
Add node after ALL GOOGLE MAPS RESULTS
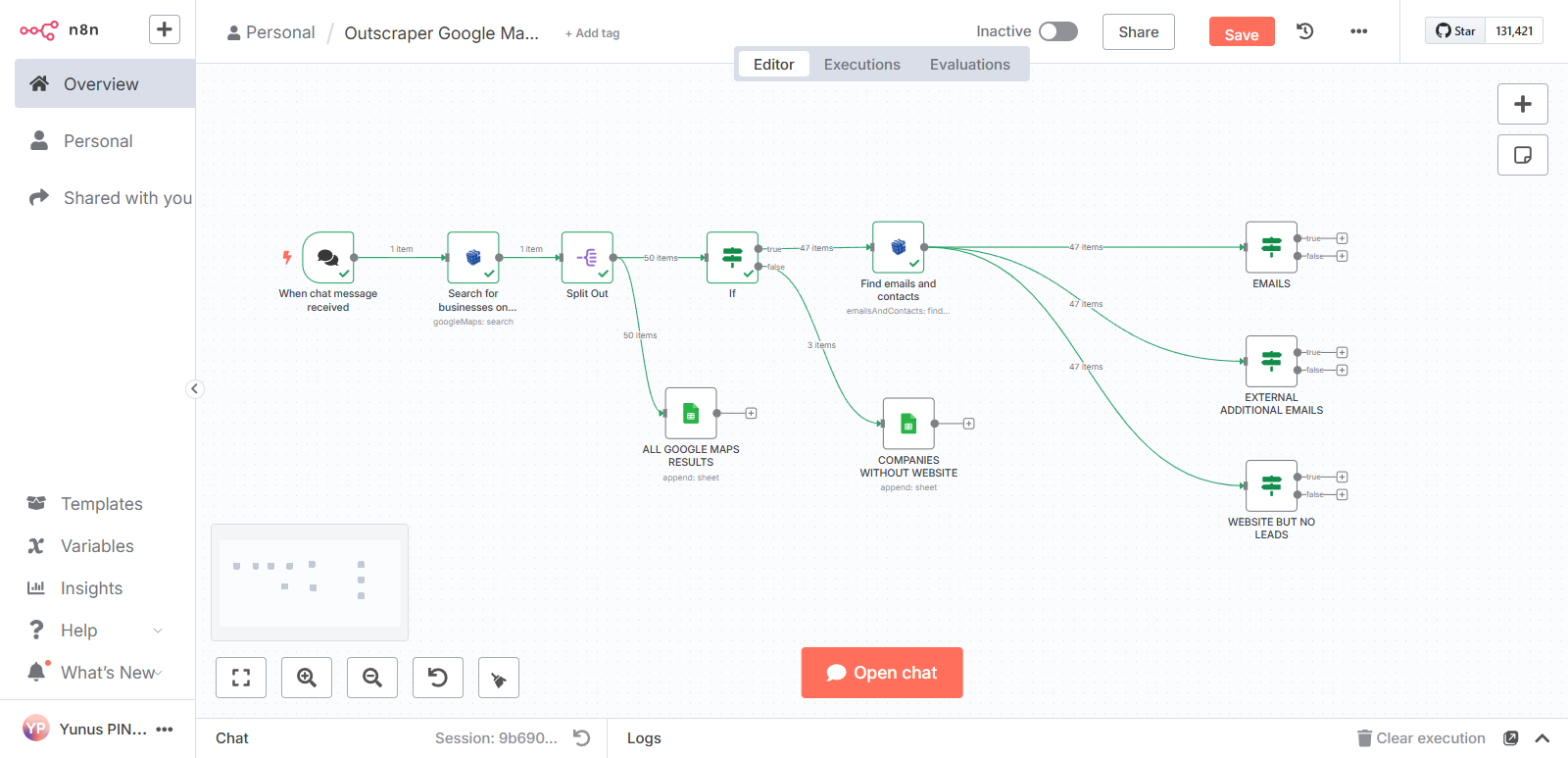[x=751, y=413]
